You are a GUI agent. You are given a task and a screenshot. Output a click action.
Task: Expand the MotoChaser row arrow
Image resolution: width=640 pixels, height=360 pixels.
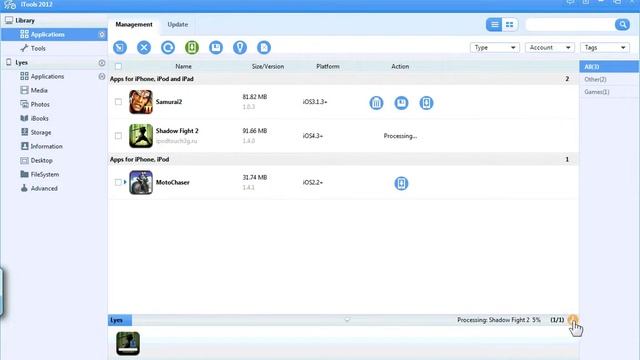tap(125, 182)
